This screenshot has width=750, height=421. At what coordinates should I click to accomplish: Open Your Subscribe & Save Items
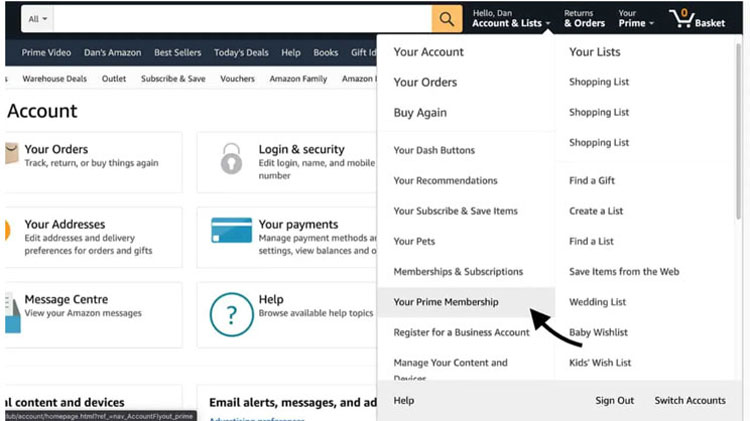455,211
